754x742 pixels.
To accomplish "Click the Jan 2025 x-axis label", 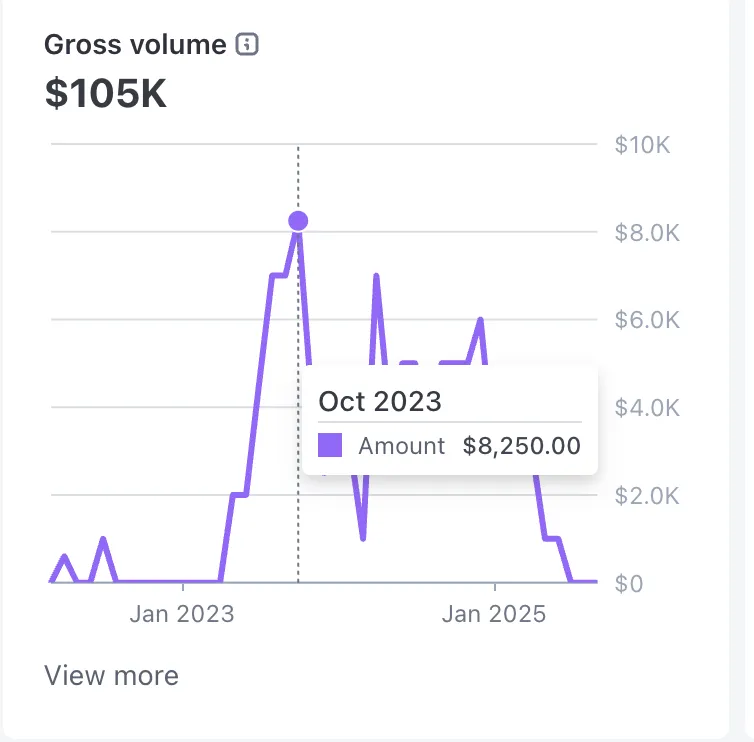I will (x=494, y=613).
